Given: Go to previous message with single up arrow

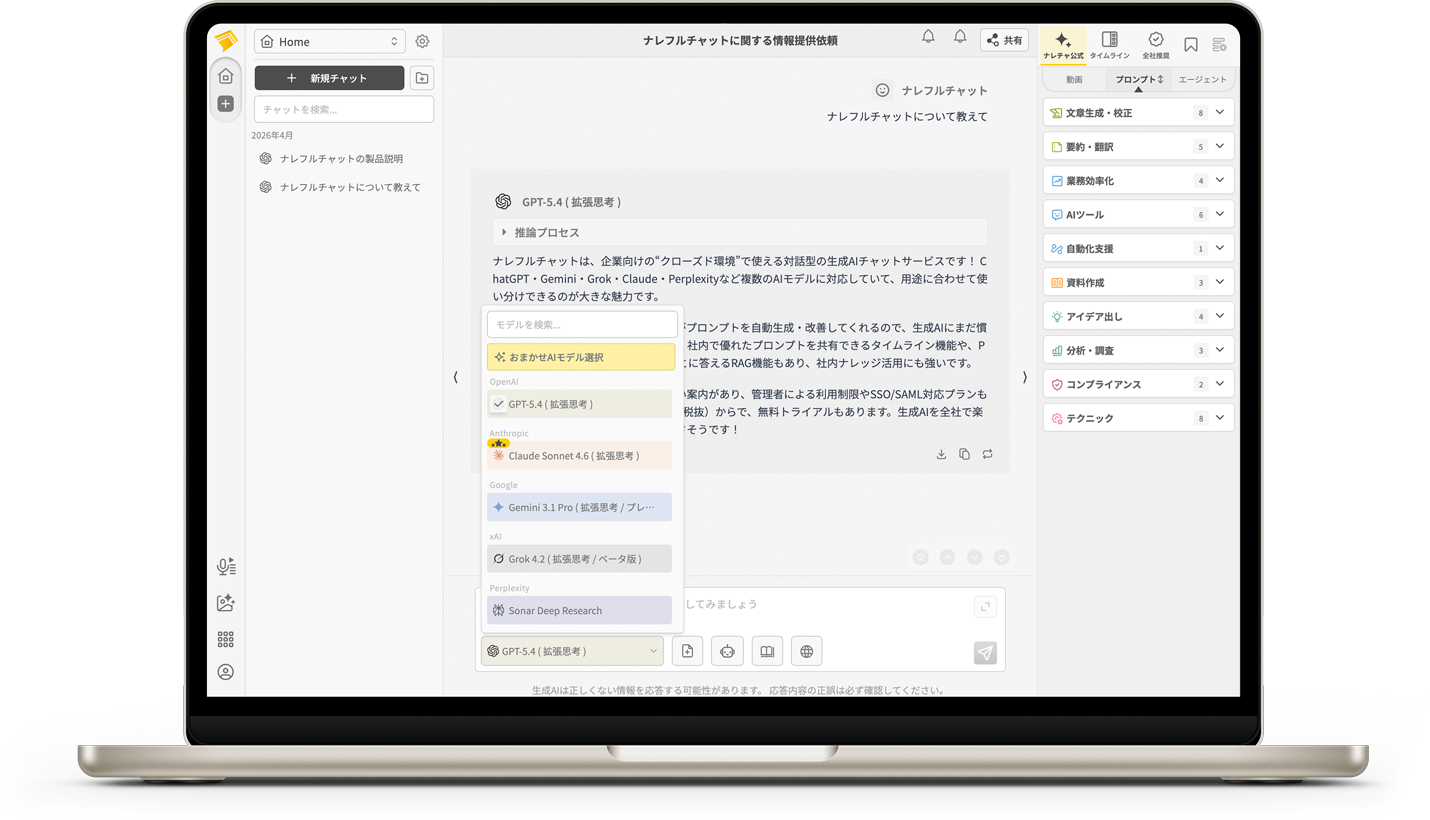Looking at the screenshot, I should 947,557.
